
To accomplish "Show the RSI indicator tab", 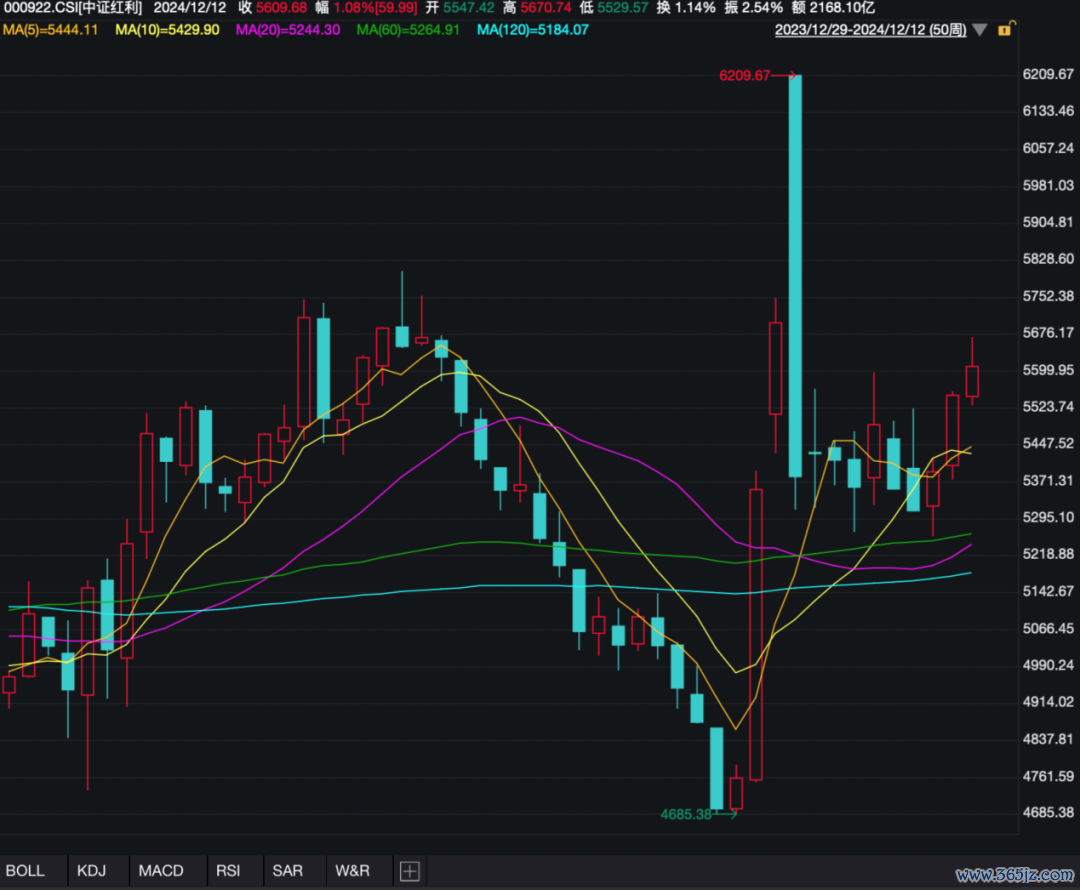I will pos(228,871).
